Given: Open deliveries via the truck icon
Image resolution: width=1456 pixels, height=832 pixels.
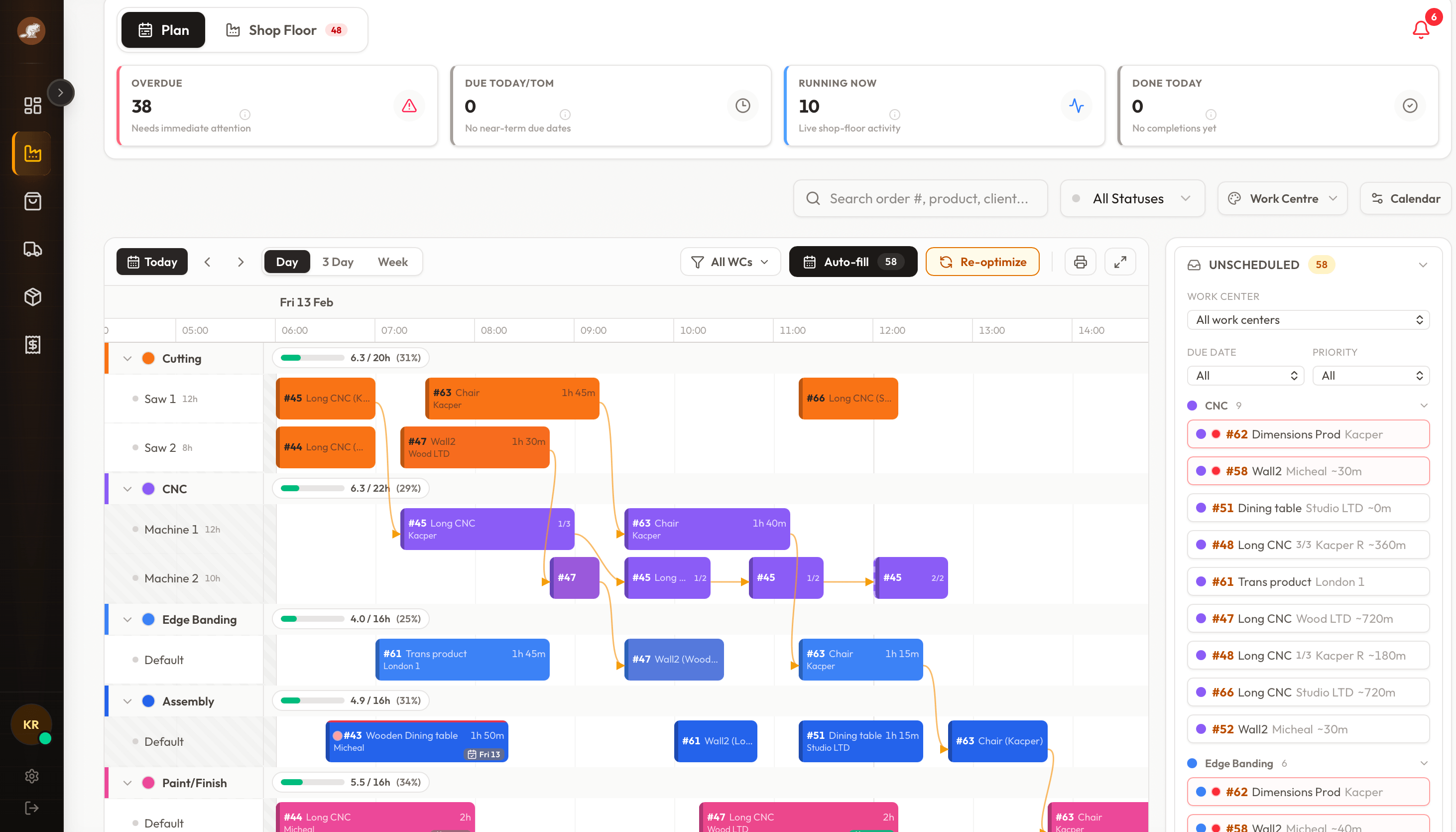Looking at the screenshot, I should 32,249.
